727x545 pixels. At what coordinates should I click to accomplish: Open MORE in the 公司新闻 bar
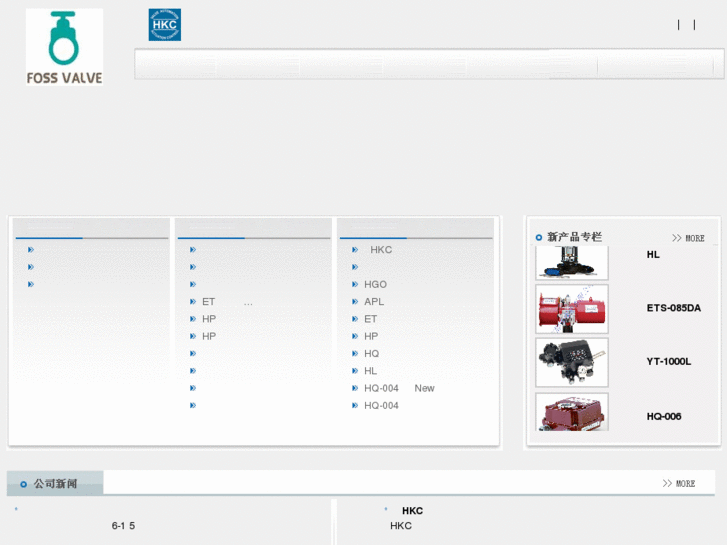click(x=679, y=483)
